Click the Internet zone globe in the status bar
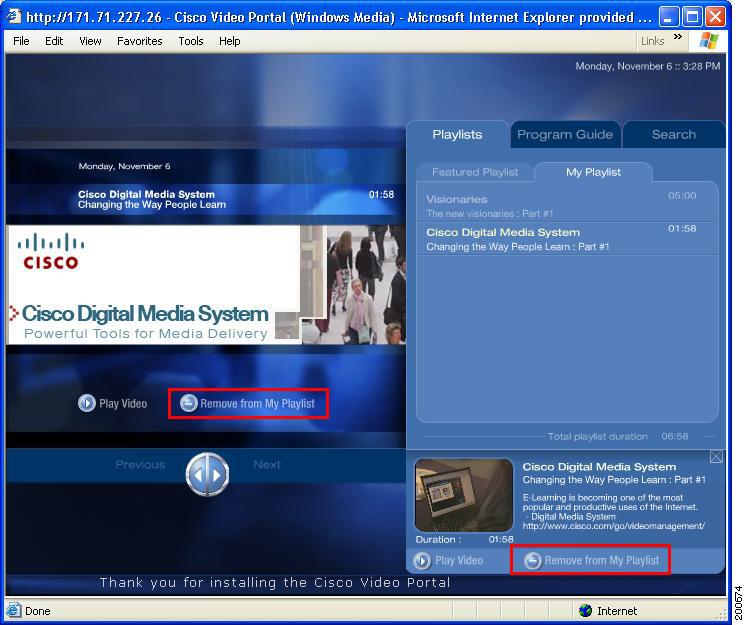Image resolution: width=745 pixels, height=625 pixels. [x=585, y=610]
